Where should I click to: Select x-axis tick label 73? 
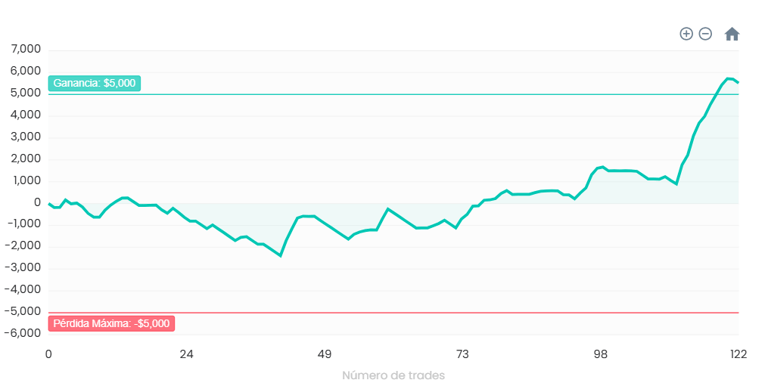pyautogui.click(x=462, y=355)
